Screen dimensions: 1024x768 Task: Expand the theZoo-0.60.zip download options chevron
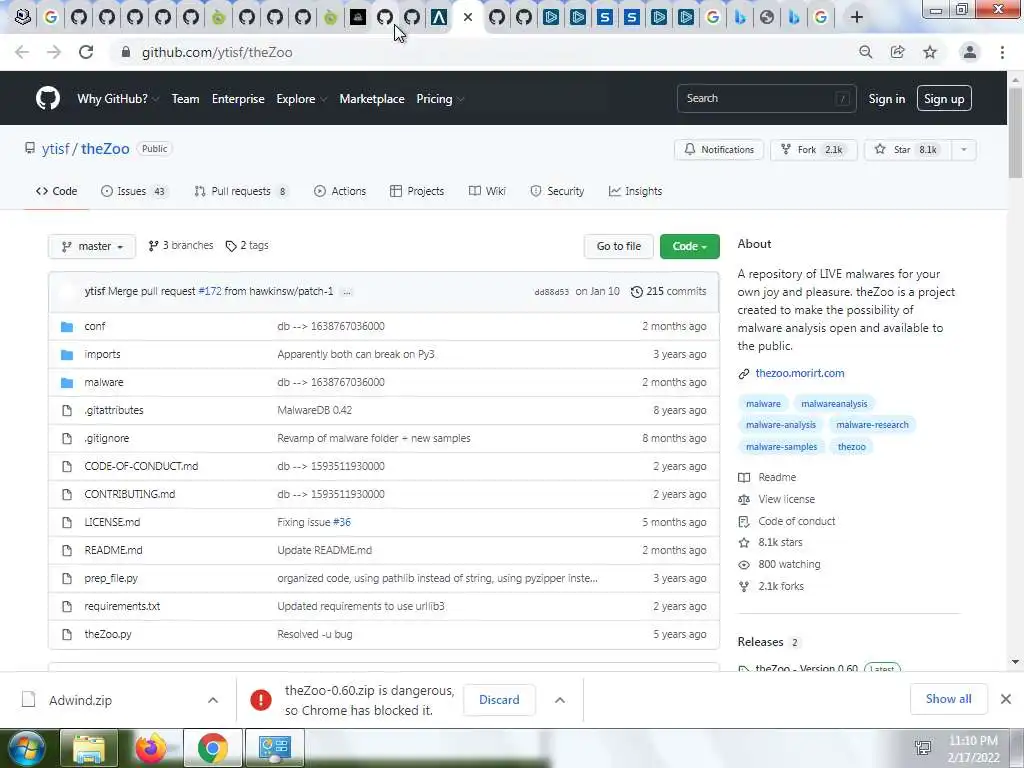pyautogui.click(x=560, y=700)
